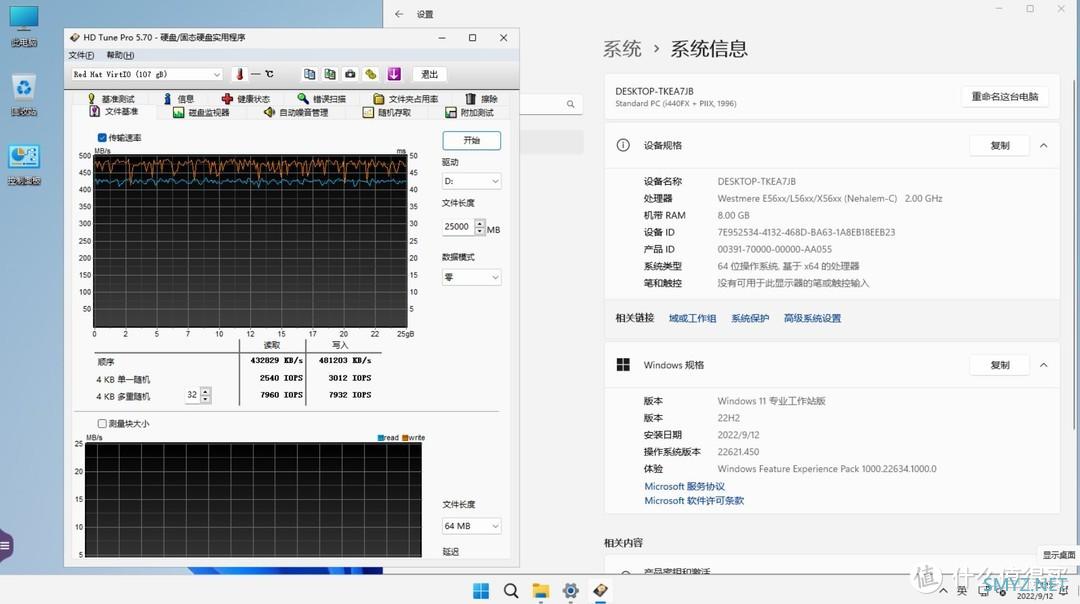This screenshot has width=1080, height=604.
Task: Collapse the Windows 规格 section chevron
Action: point(1043,365)
